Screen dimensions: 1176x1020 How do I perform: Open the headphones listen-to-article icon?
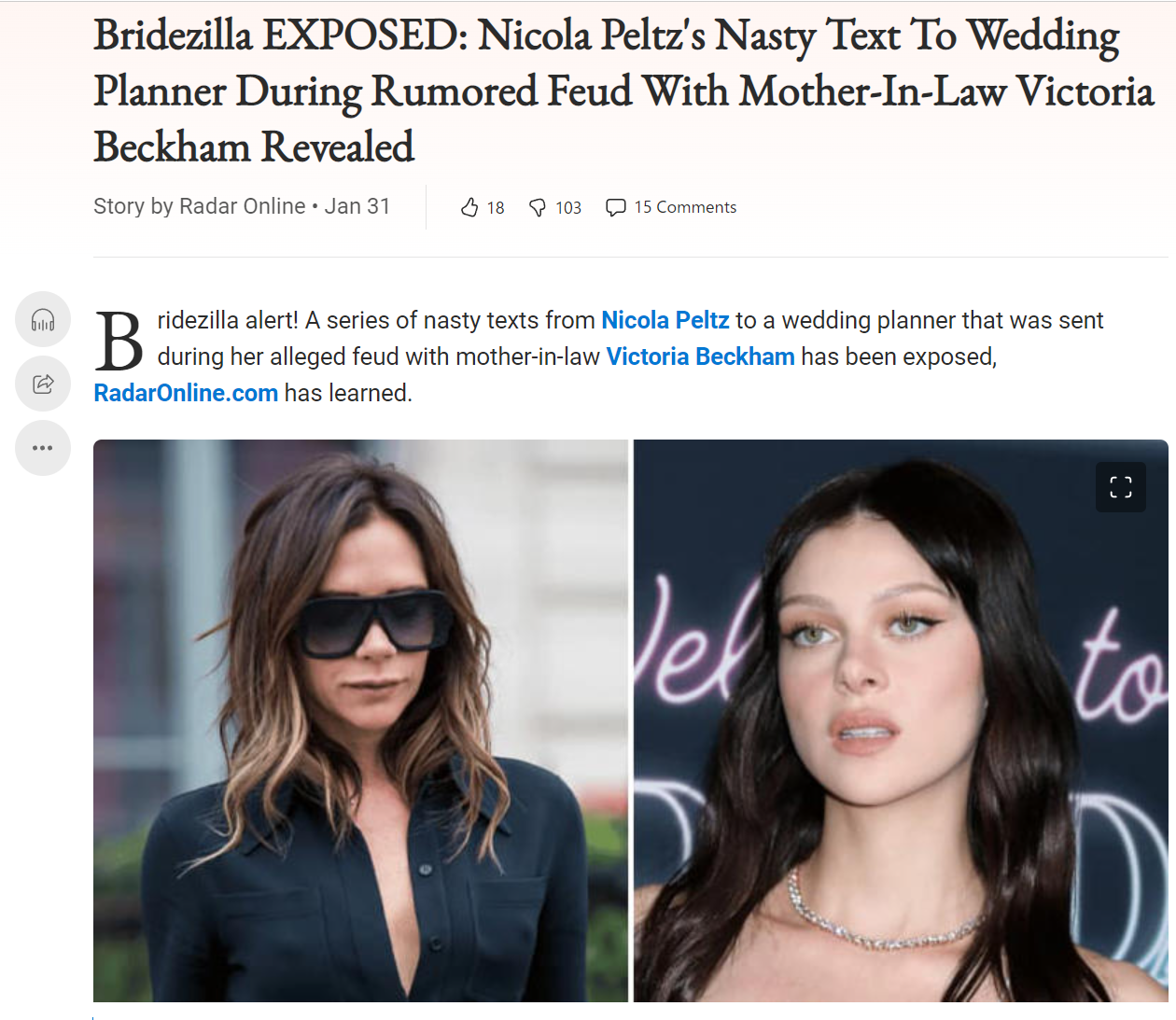click(43, 319)
